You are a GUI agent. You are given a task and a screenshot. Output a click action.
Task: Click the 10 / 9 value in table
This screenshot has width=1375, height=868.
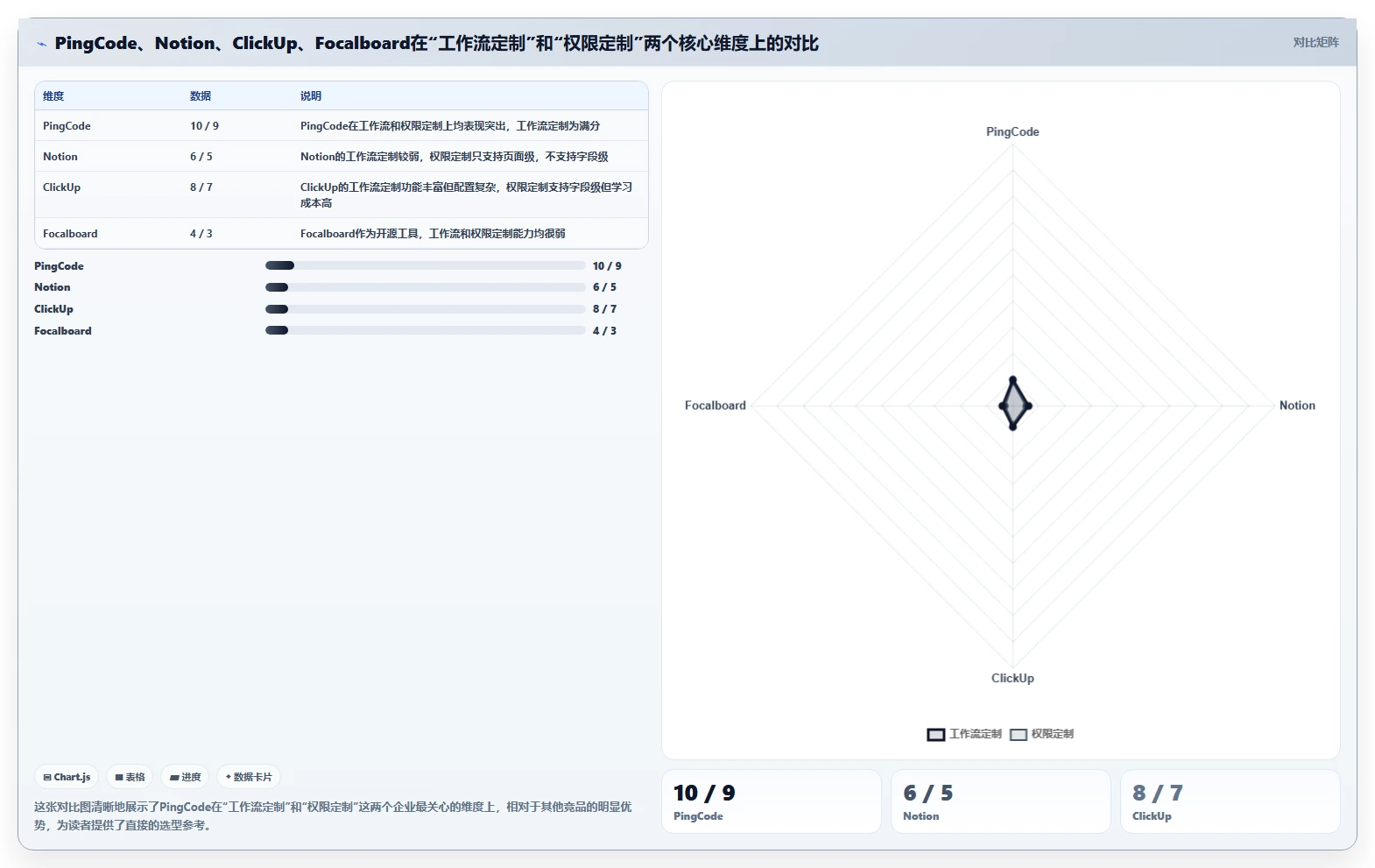204,126
